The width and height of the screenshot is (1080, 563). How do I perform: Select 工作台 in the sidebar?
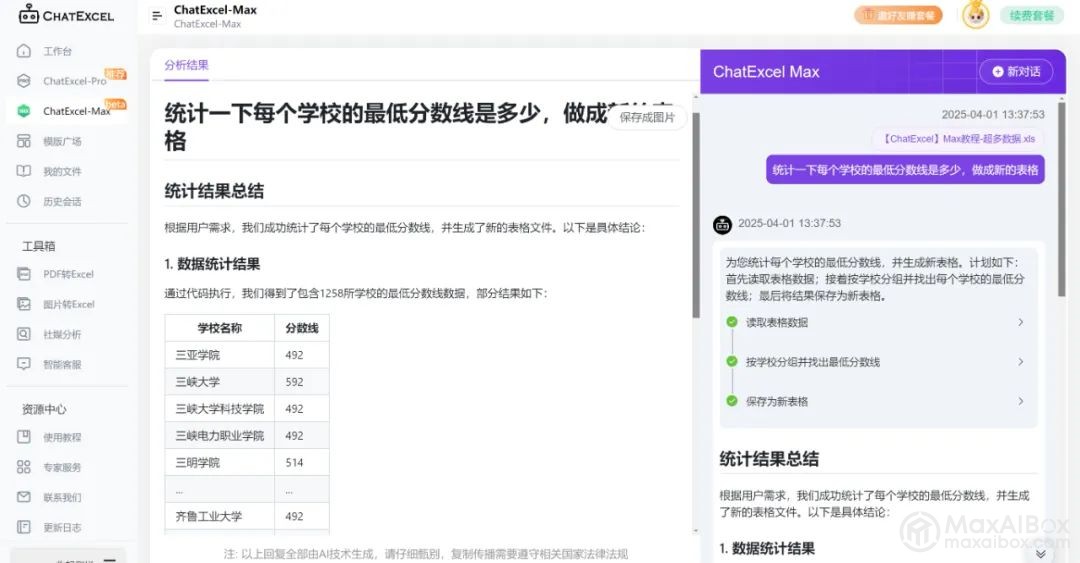point(57,52)
